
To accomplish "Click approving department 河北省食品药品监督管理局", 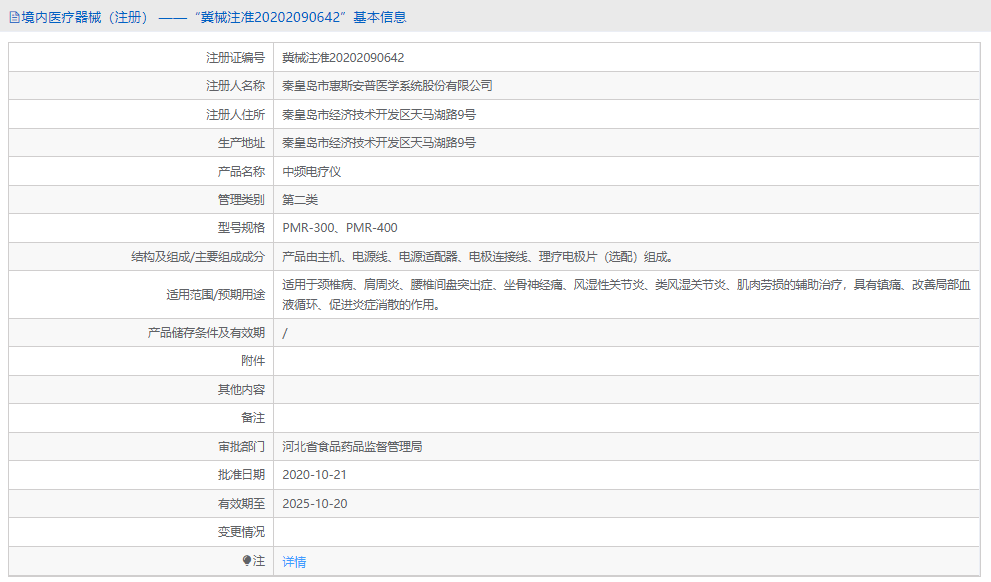I will point(352,446).
